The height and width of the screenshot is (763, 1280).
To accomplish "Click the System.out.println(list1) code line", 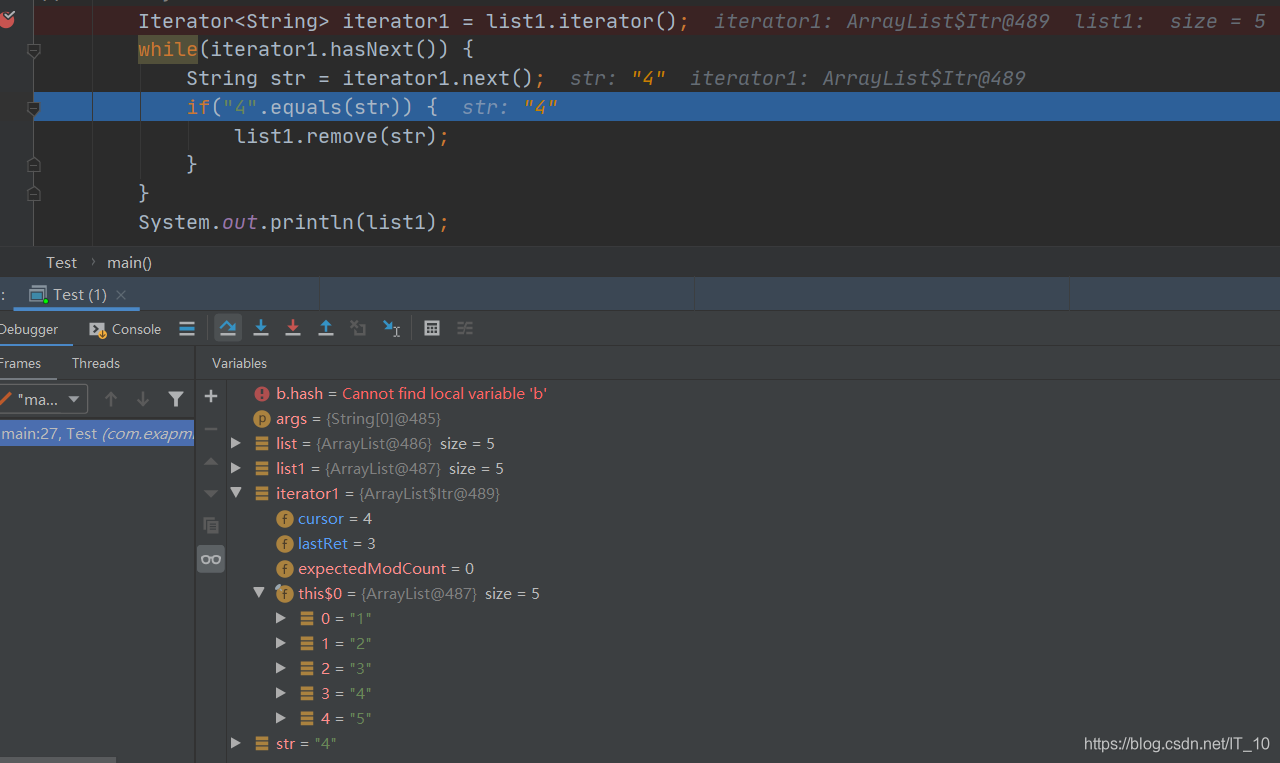I will pos(294,222).
